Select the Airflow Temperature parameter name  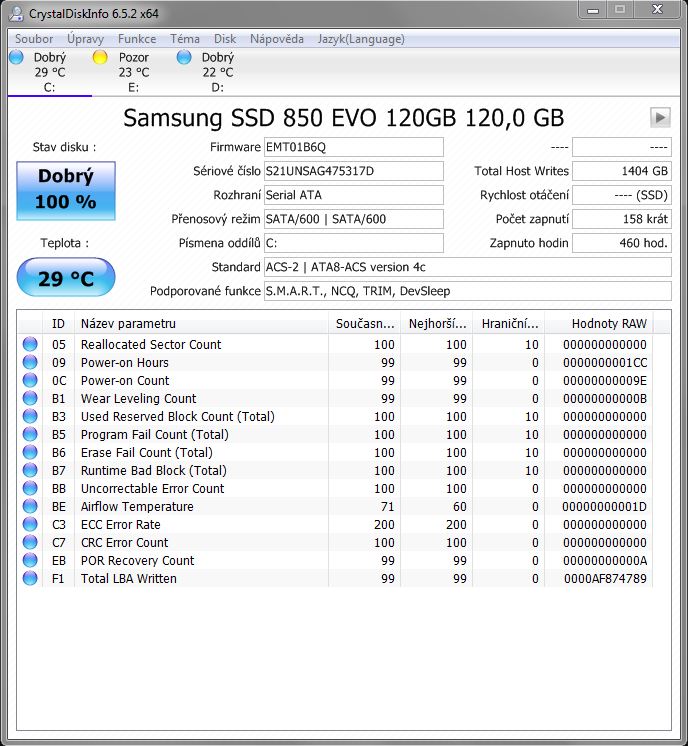click(x=137, y=507)
